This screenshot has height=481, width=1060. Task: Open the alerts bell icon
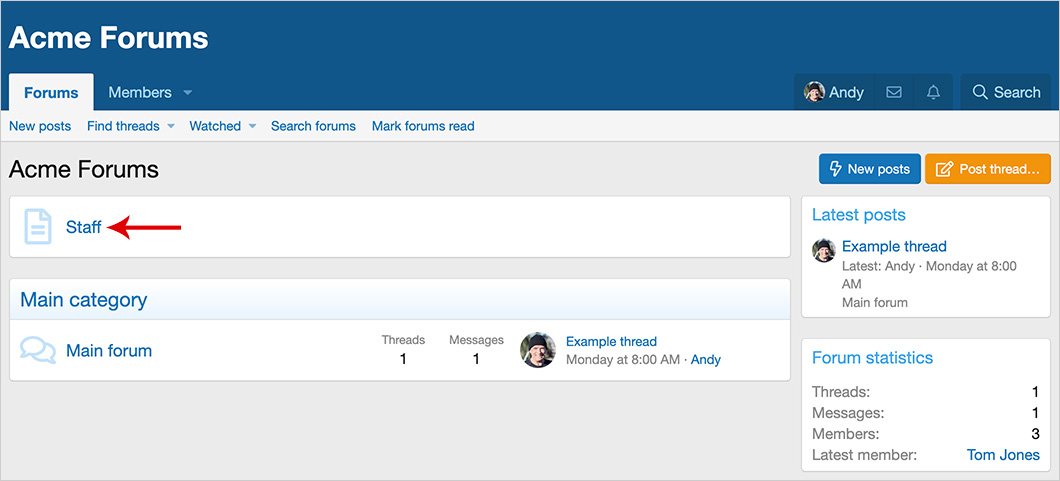[933, 93]
